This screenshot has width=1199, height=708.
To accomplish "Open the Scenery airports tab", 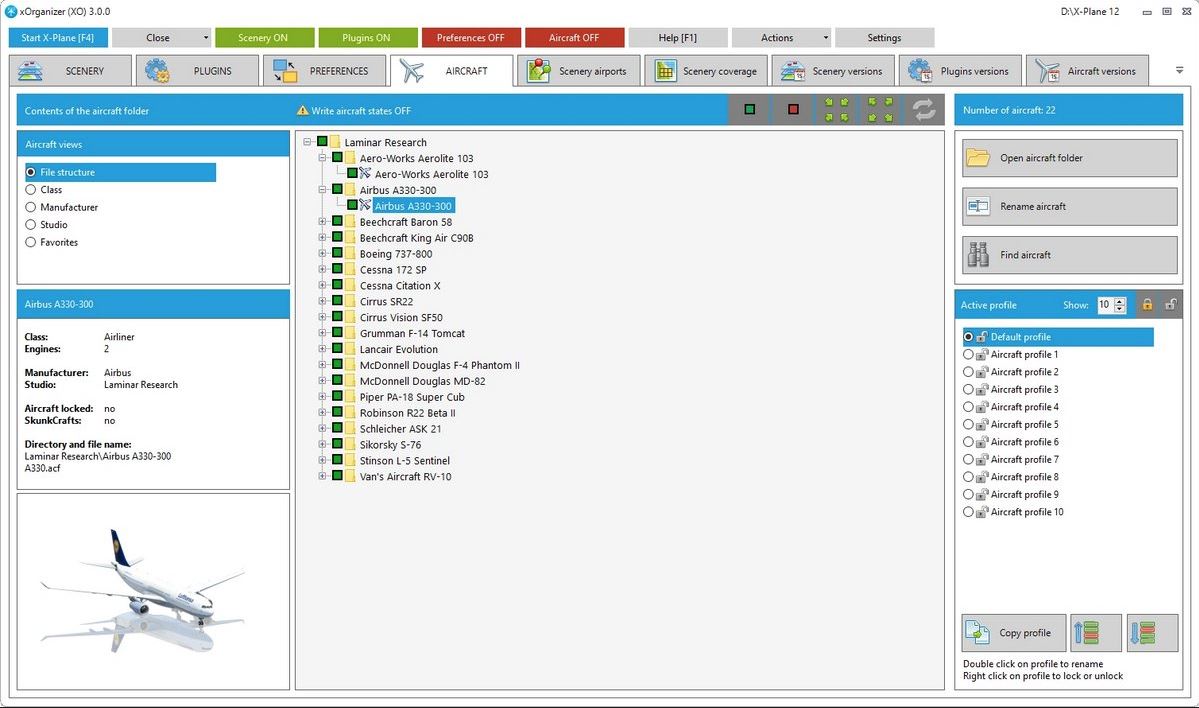I will tap(578, 70).
